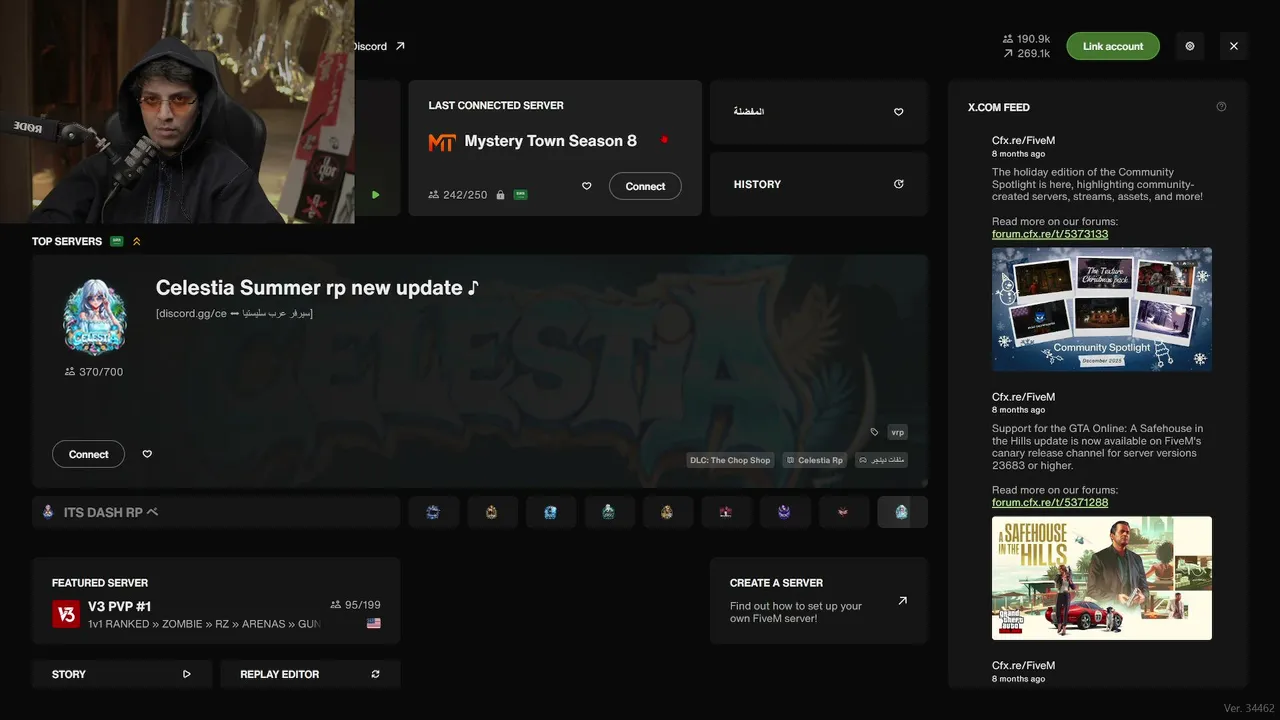This screenshot has width=1280, height=720.
Task: Select first server icon in top servers strip
Action: click(433, 512)
